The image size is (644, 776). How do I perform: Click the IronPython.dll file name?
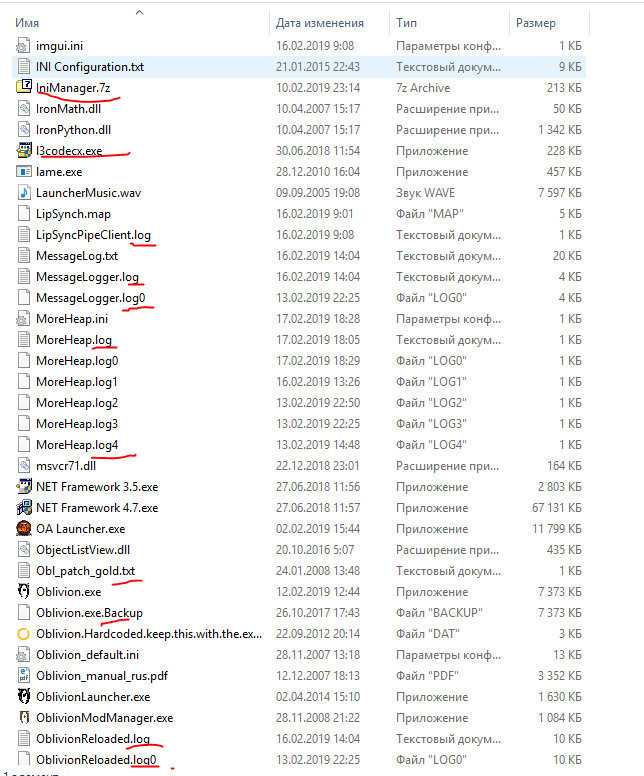[74, 129]
